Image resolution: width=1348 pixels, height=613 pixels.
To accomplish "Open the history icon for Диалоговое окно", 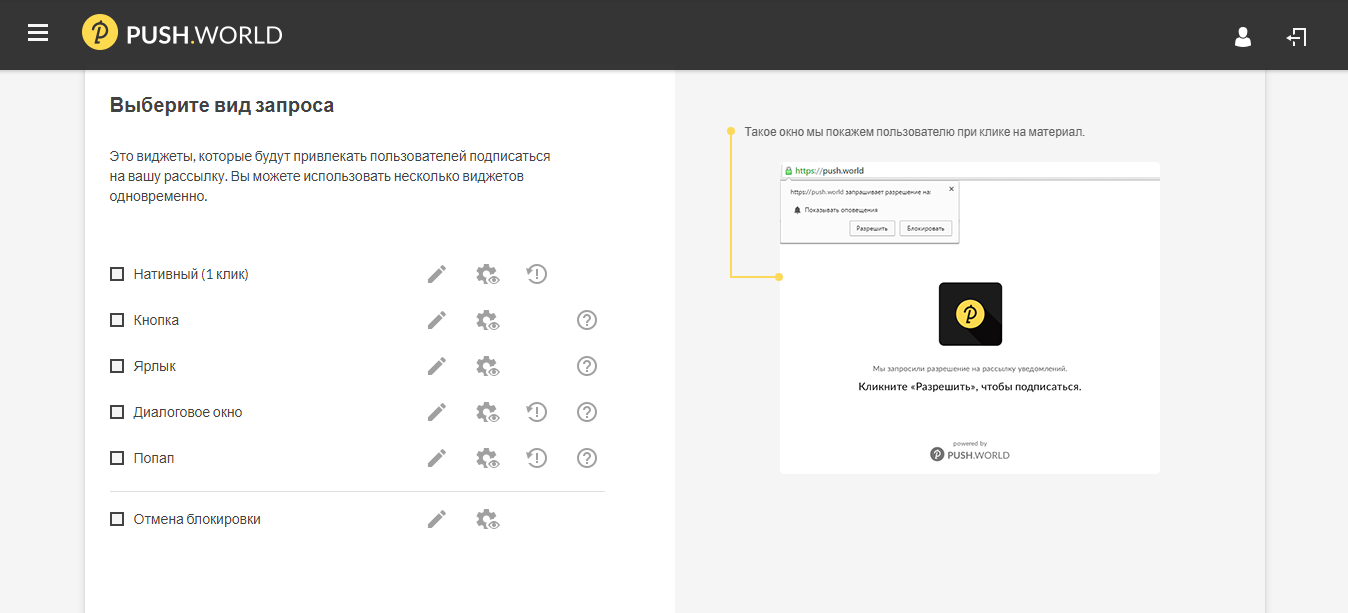I will (x=537, y=412).
